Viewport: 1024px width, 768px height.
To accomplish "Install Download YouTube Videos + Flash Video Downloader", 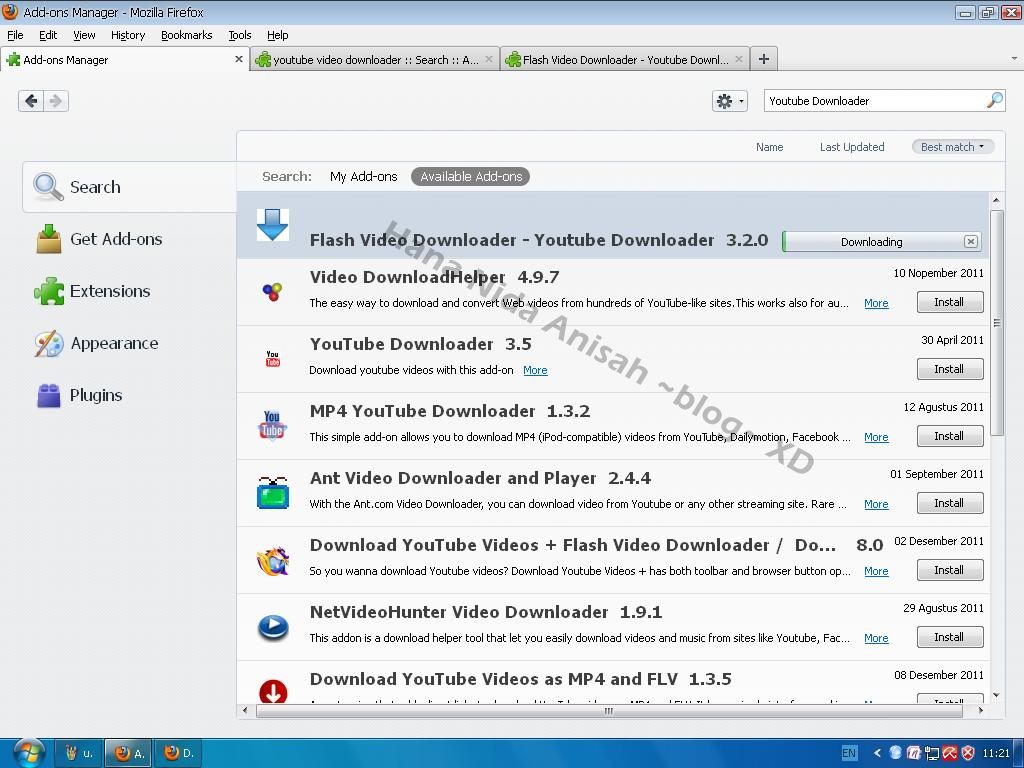I will 950,570.
